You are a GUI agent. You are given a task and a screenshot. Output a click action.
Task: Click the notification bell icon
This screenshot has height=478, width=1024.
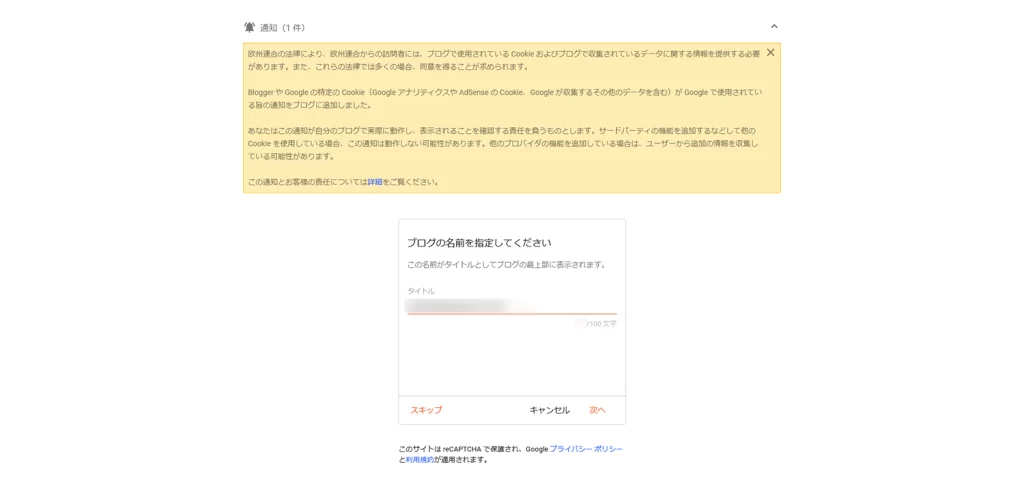(249, 27)
